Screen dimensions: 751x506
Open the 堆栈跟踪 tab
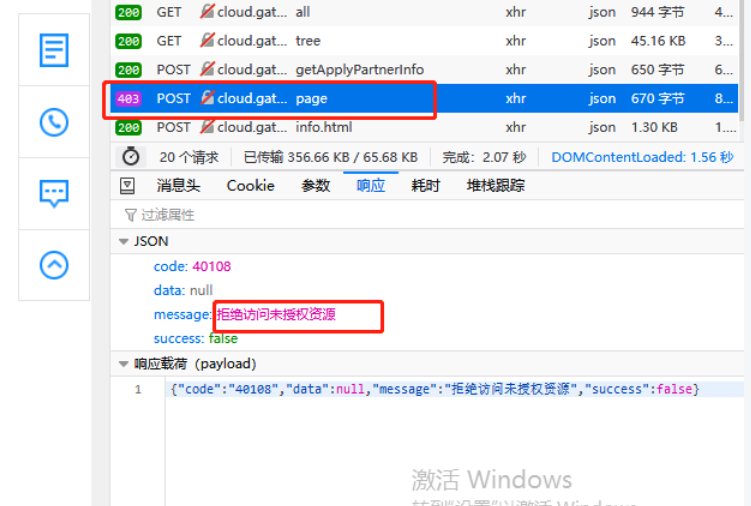pyautogui.click(x=496, y=186)
